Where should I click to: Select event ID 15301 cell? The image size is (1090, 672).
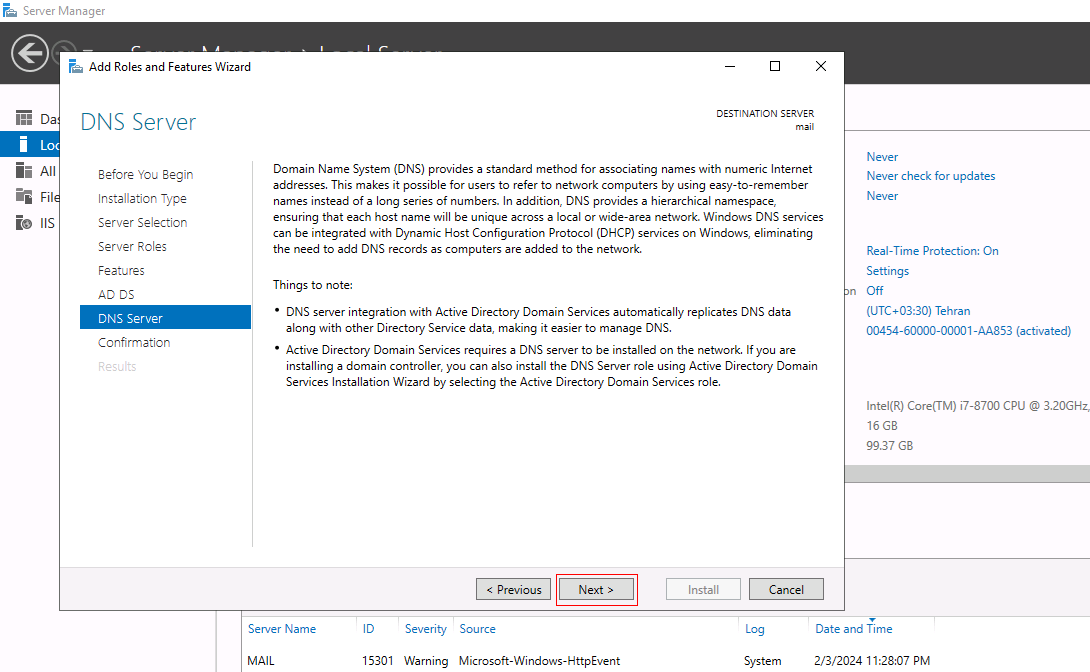click(x=377, y=661)
